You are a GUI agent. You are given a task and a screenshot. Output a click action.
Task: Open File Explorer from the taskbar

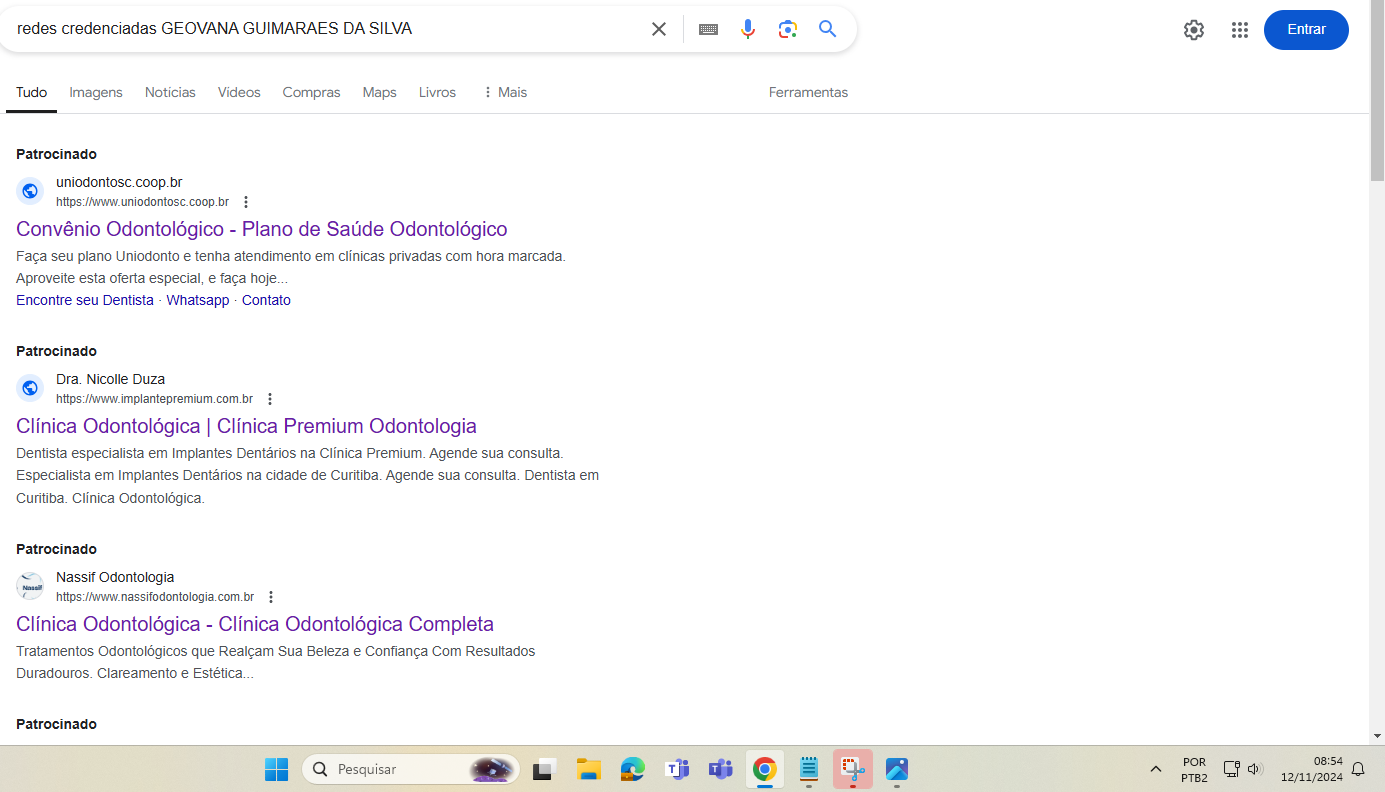pos(588,769)
